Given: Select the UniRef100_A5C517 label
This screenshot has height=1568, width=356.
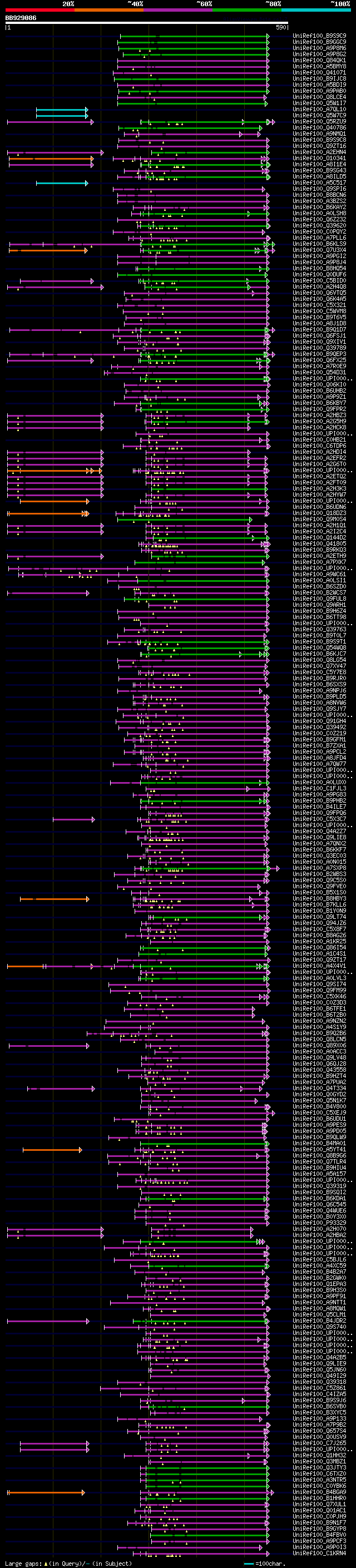Looking at the screenshot, I should click(x=319, y=182).
